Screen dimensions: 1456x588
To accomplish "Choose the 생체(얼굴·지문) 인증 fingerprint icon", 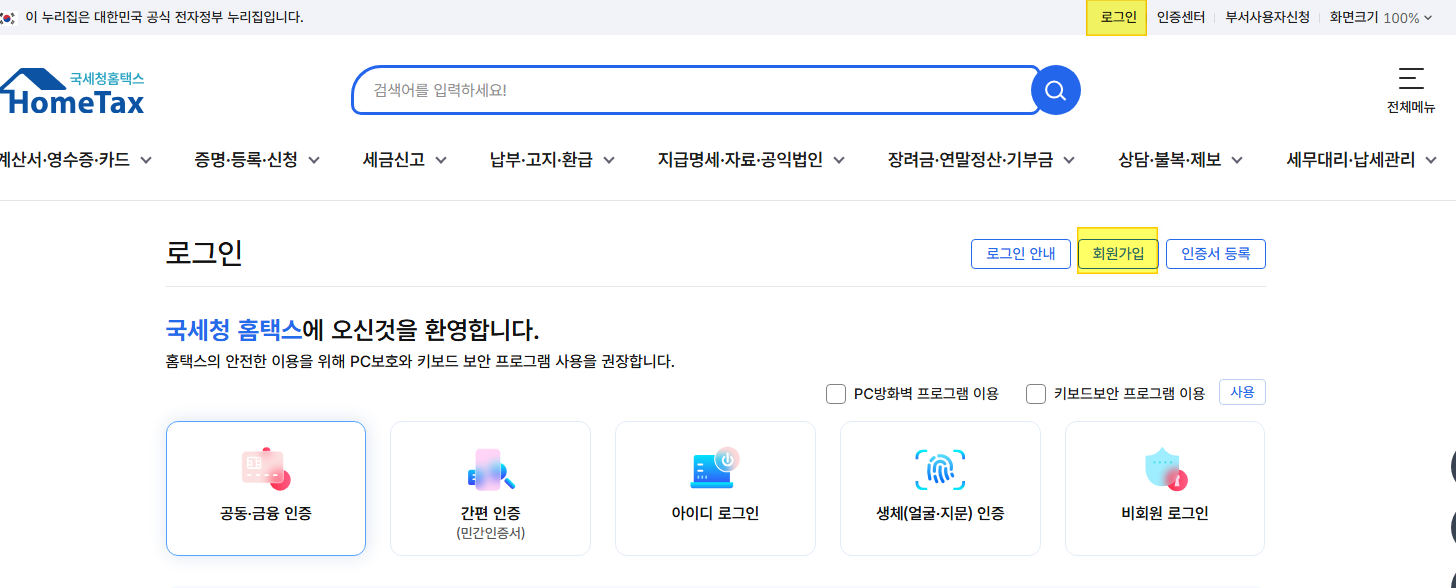I will [x=940, y=469].
